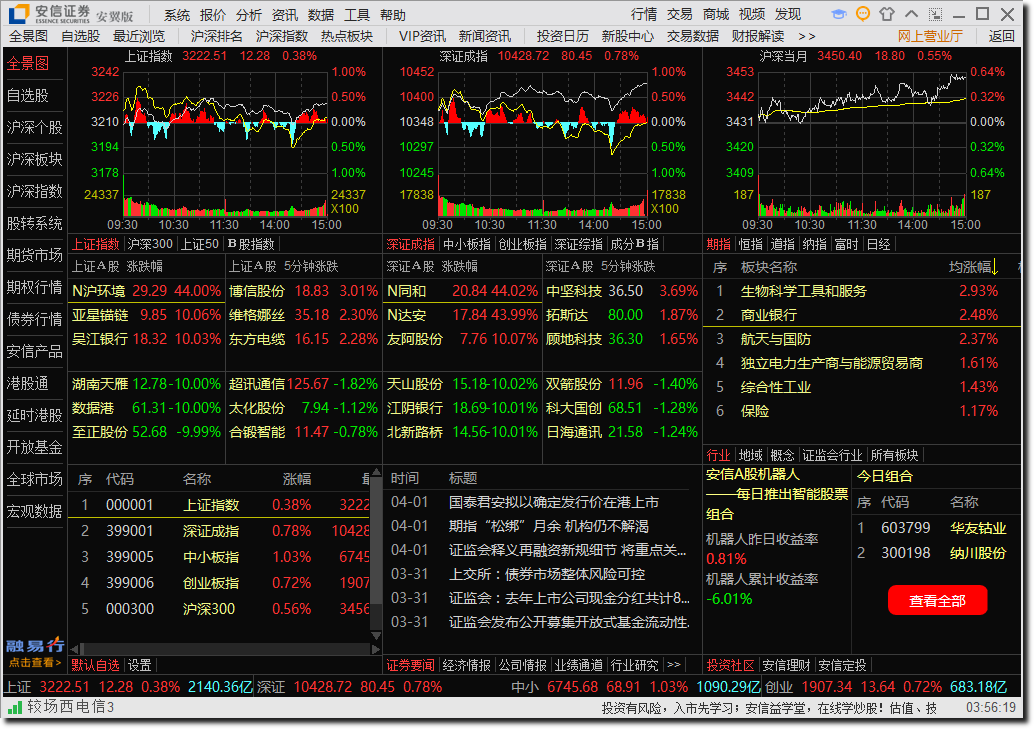Switch to the B股指数 chart tab
The image size is (1035, 729).
coord(251,244)
